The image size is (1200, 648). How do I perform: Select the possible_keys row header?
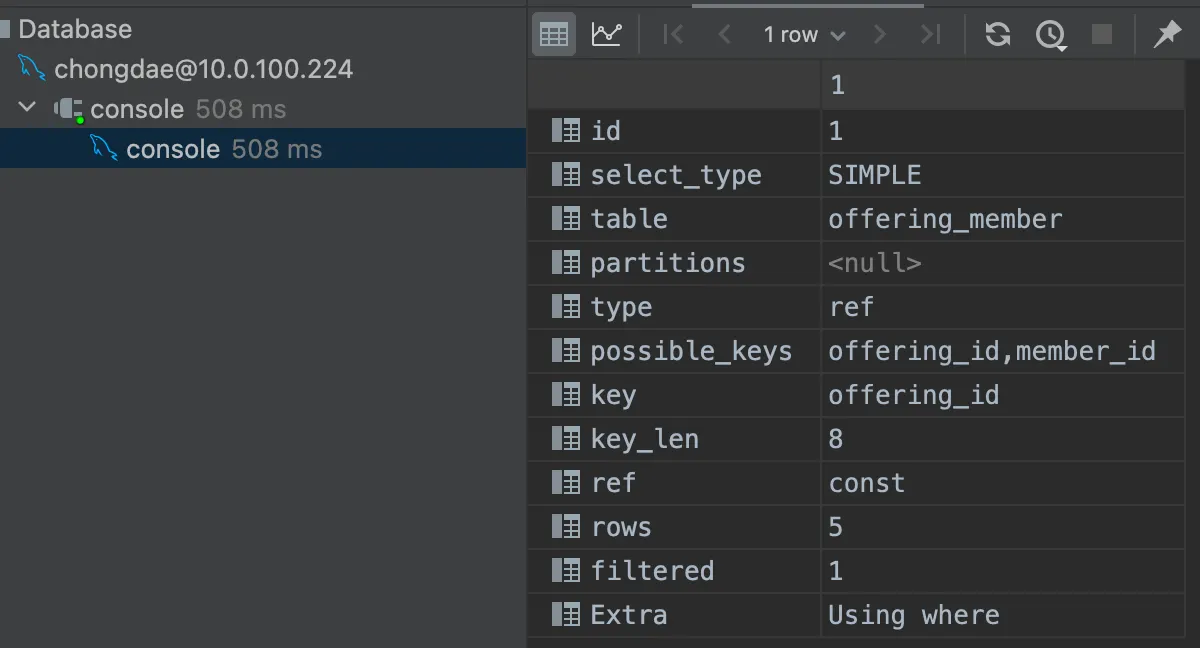point(690,351)
